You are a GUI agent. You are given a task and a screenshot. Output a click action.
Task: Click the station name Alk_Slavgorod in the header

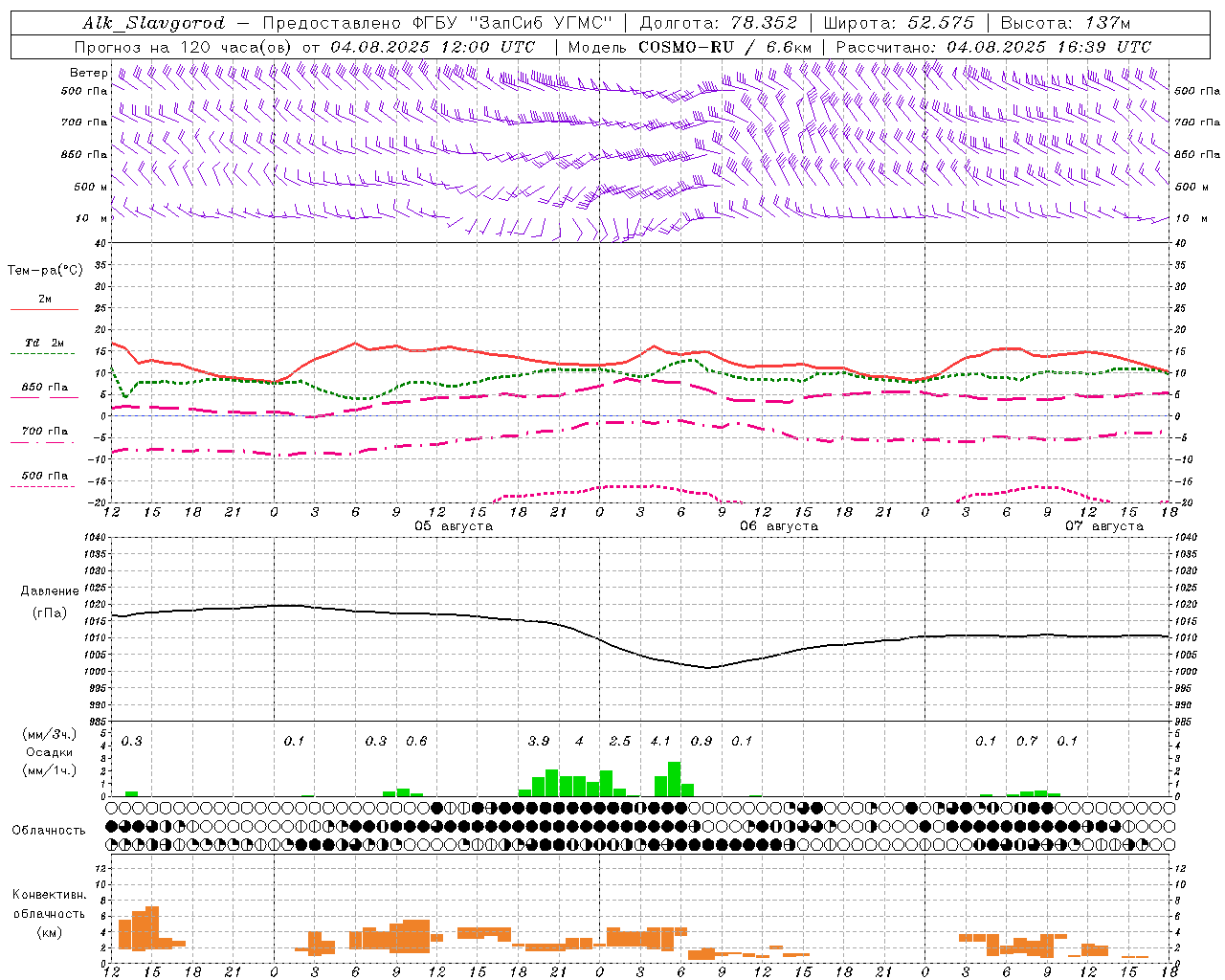pos(154,23)
